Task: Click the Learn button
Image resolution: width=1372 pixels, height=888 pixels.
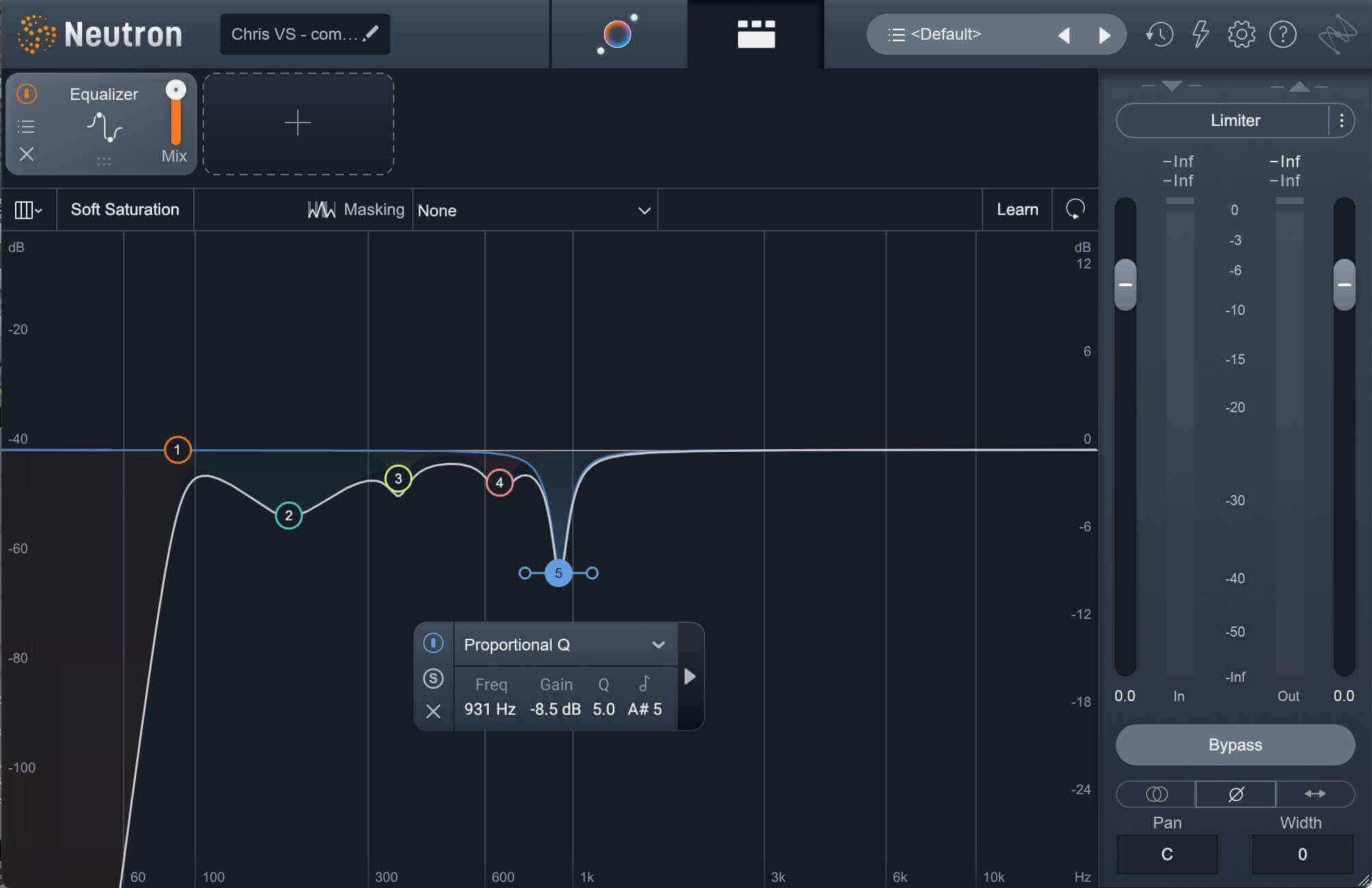Action: click(1017, 210)
